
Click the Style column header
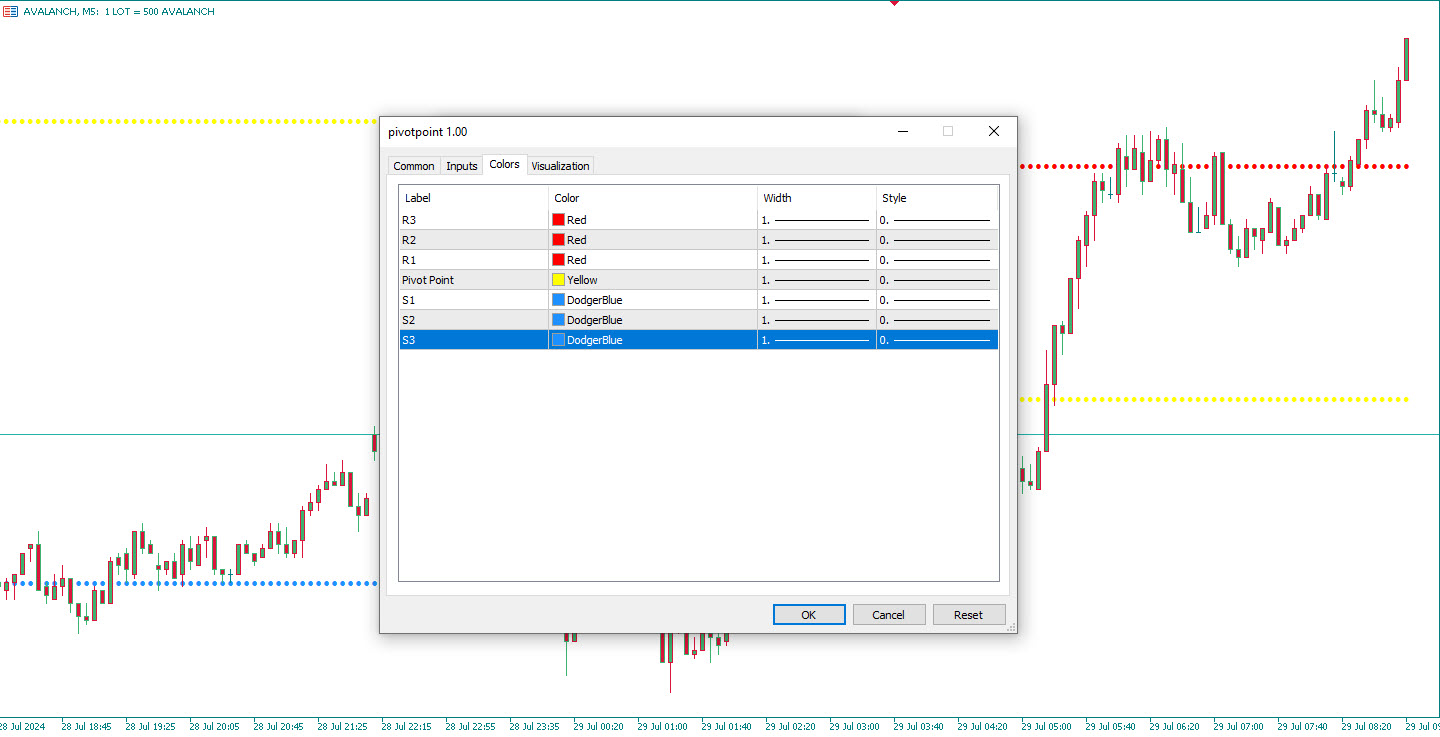[x=937, y=198]
